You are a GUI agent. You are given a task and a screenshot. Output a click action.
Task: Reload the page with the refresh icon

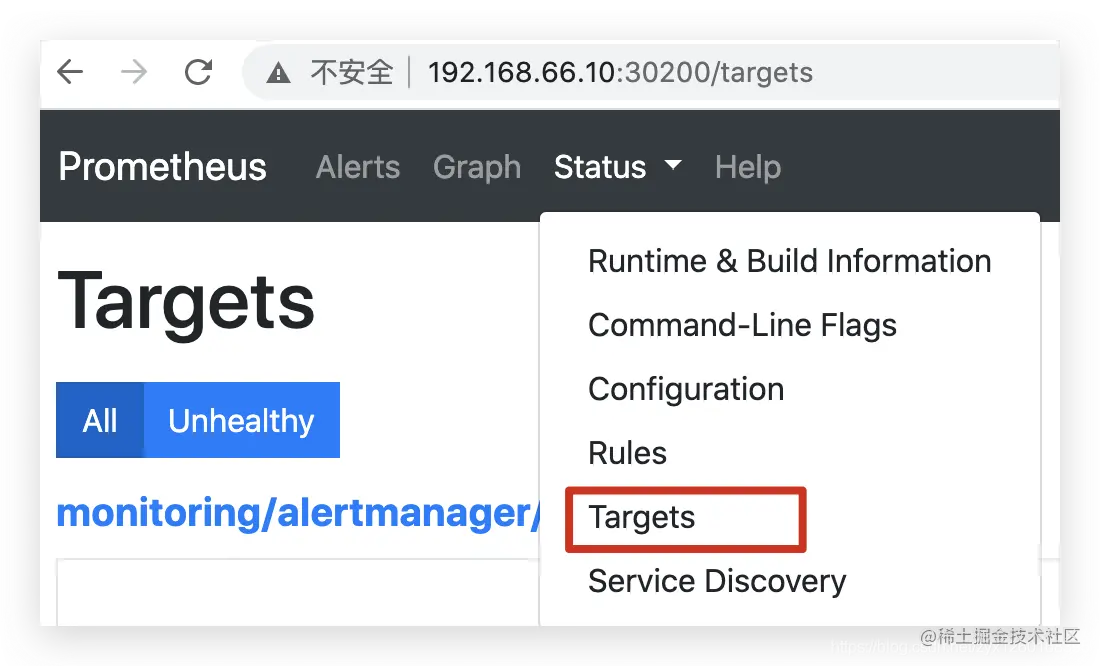[x=198, y=72]
